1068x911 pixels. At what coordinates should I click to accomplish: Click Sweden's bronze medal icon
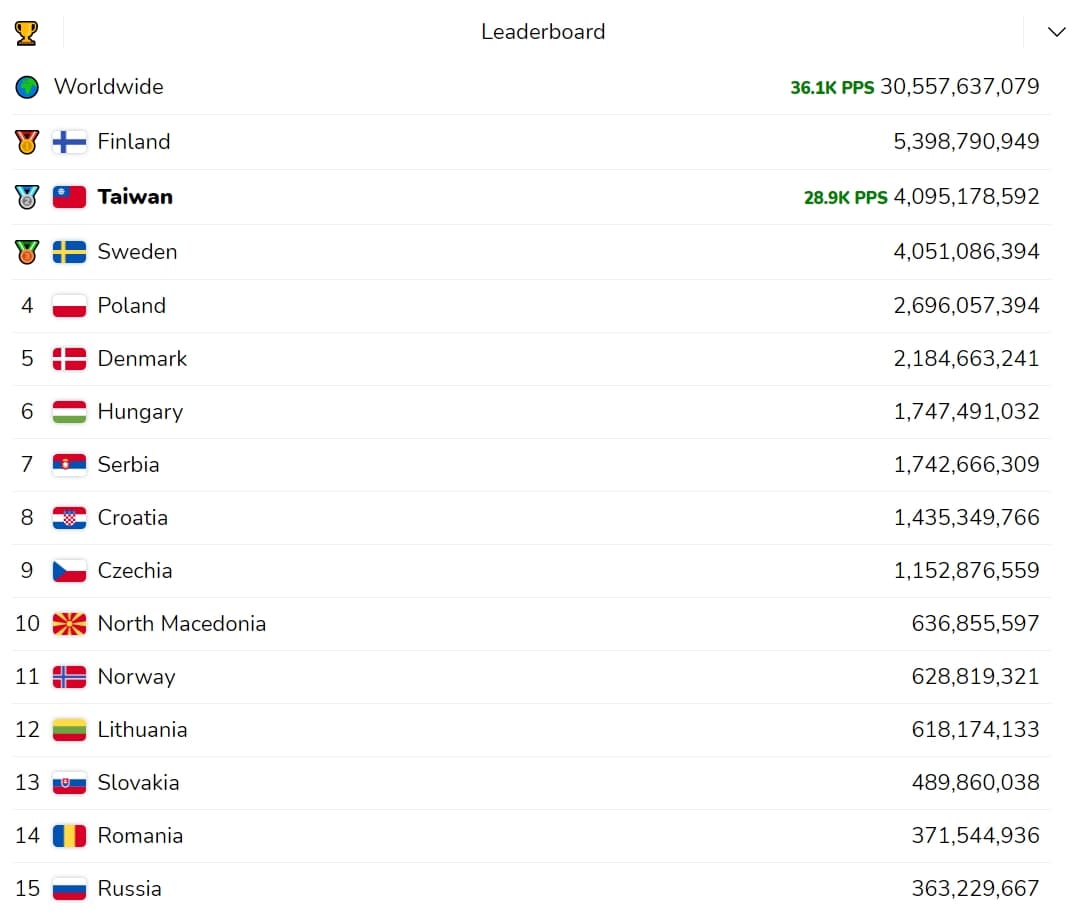point(27,252)
